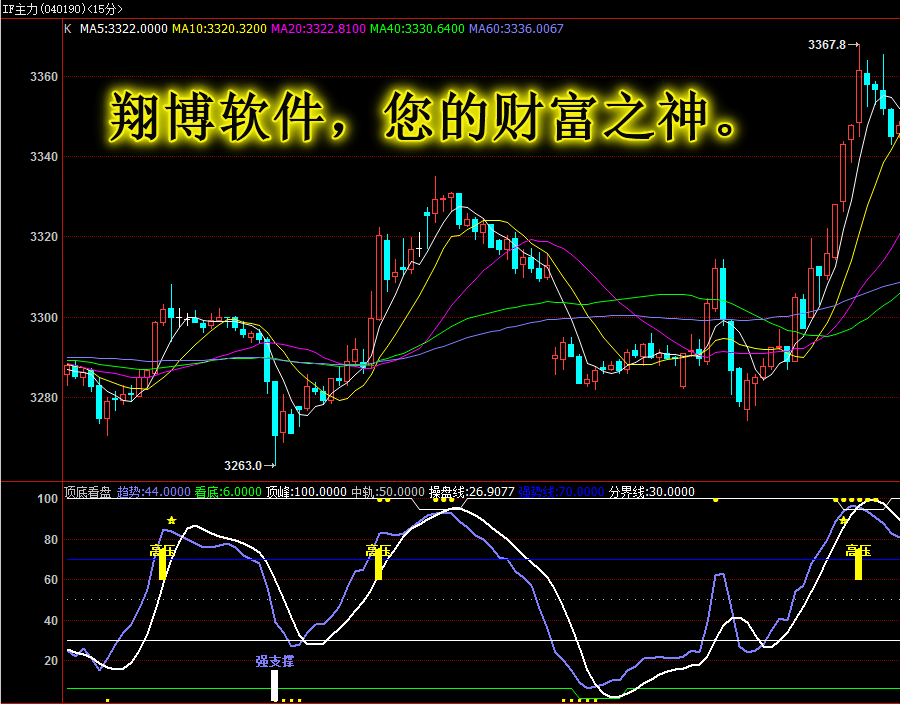Select the 分界线:30.0000 indicator value
900x704 pixels.
[651, 492]
